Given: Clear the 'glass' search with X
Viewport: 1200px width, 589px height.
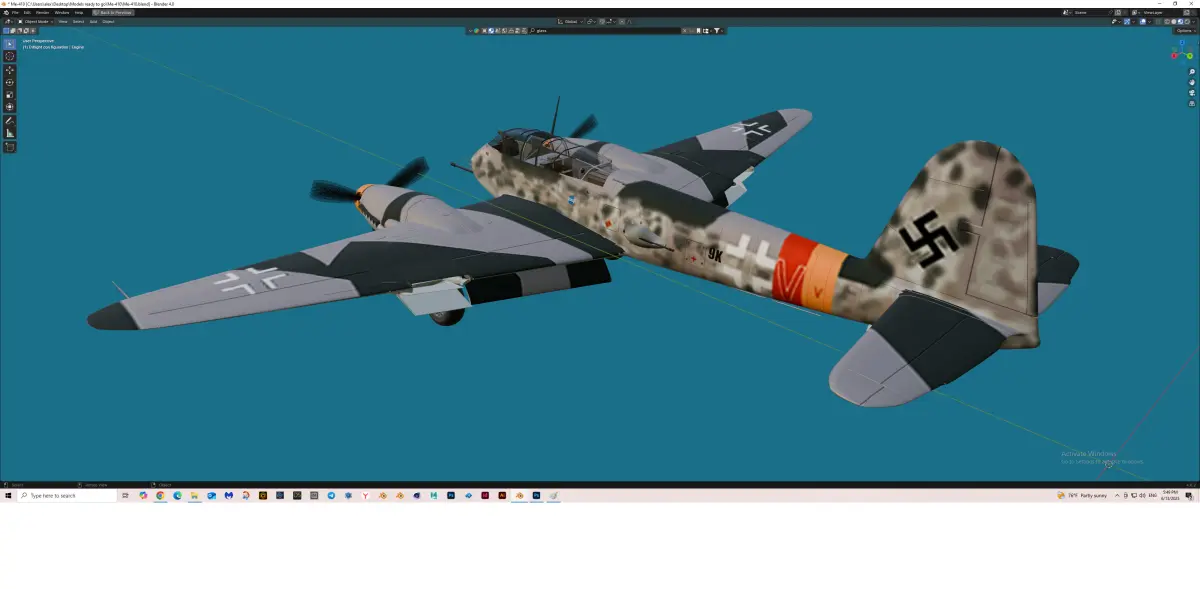Looking at the screenshot, I should point(684,30).
